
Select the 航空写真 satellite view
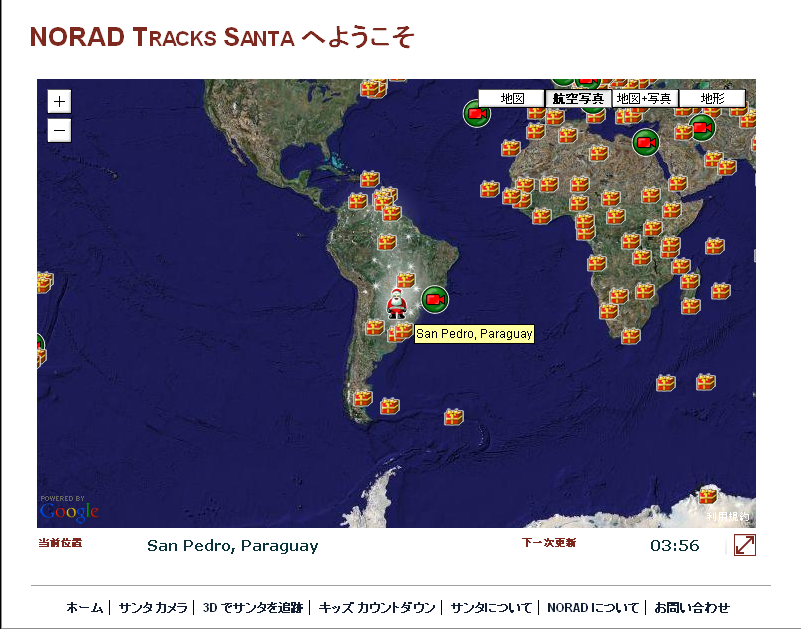578,98
